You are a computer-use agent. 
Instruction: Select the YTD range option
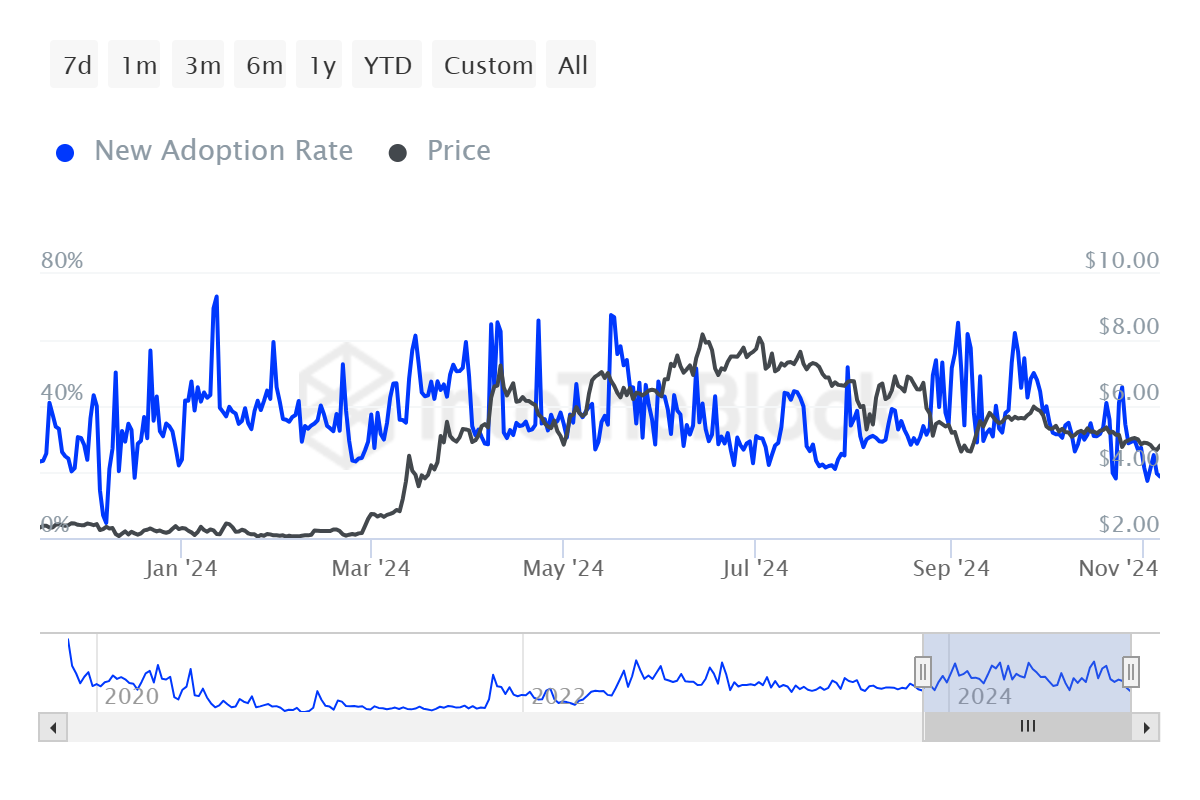pos(387,66)
